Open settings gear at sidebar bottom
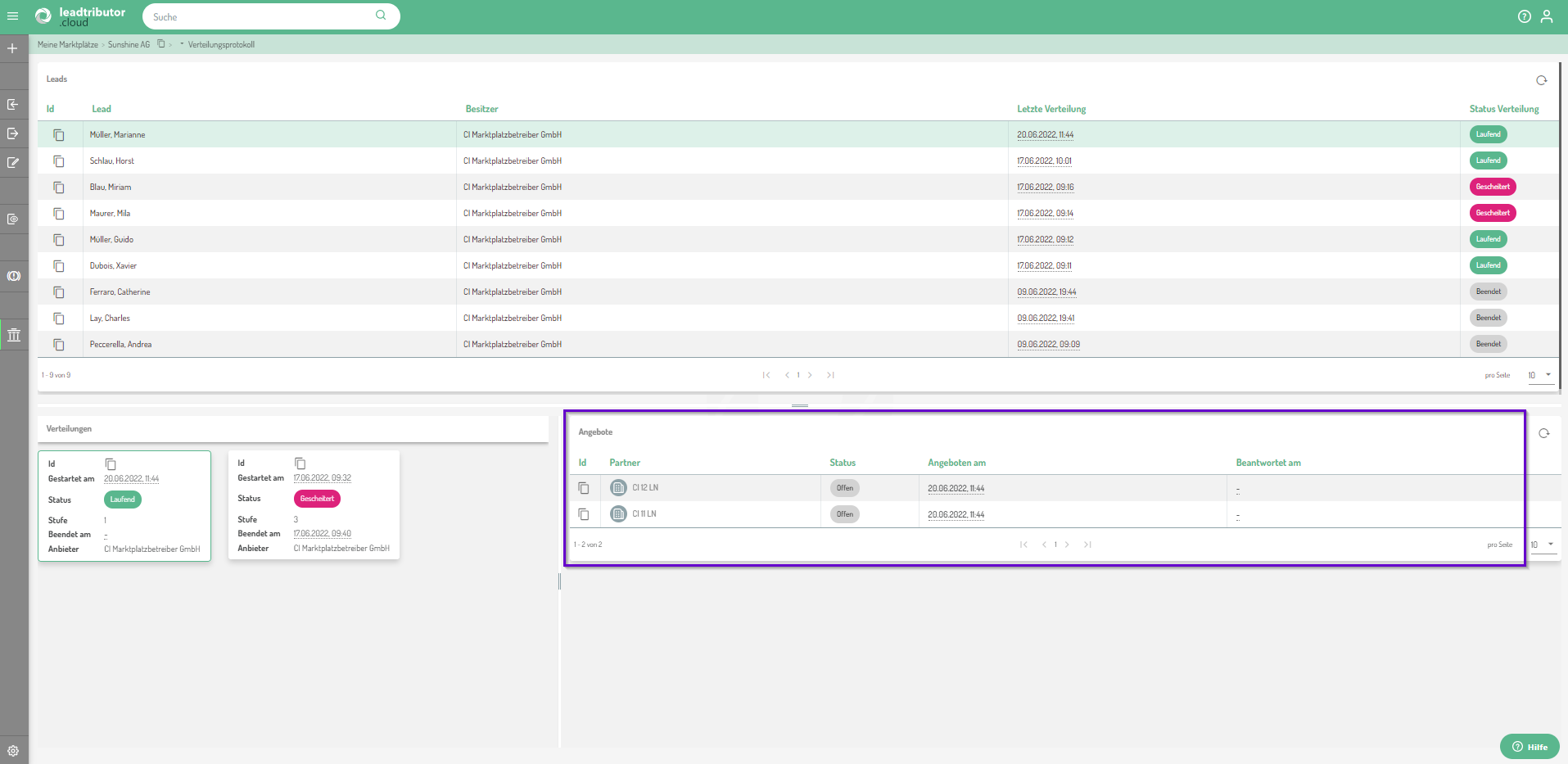This screenshot has height=764, width=1568. pos(13,750)
